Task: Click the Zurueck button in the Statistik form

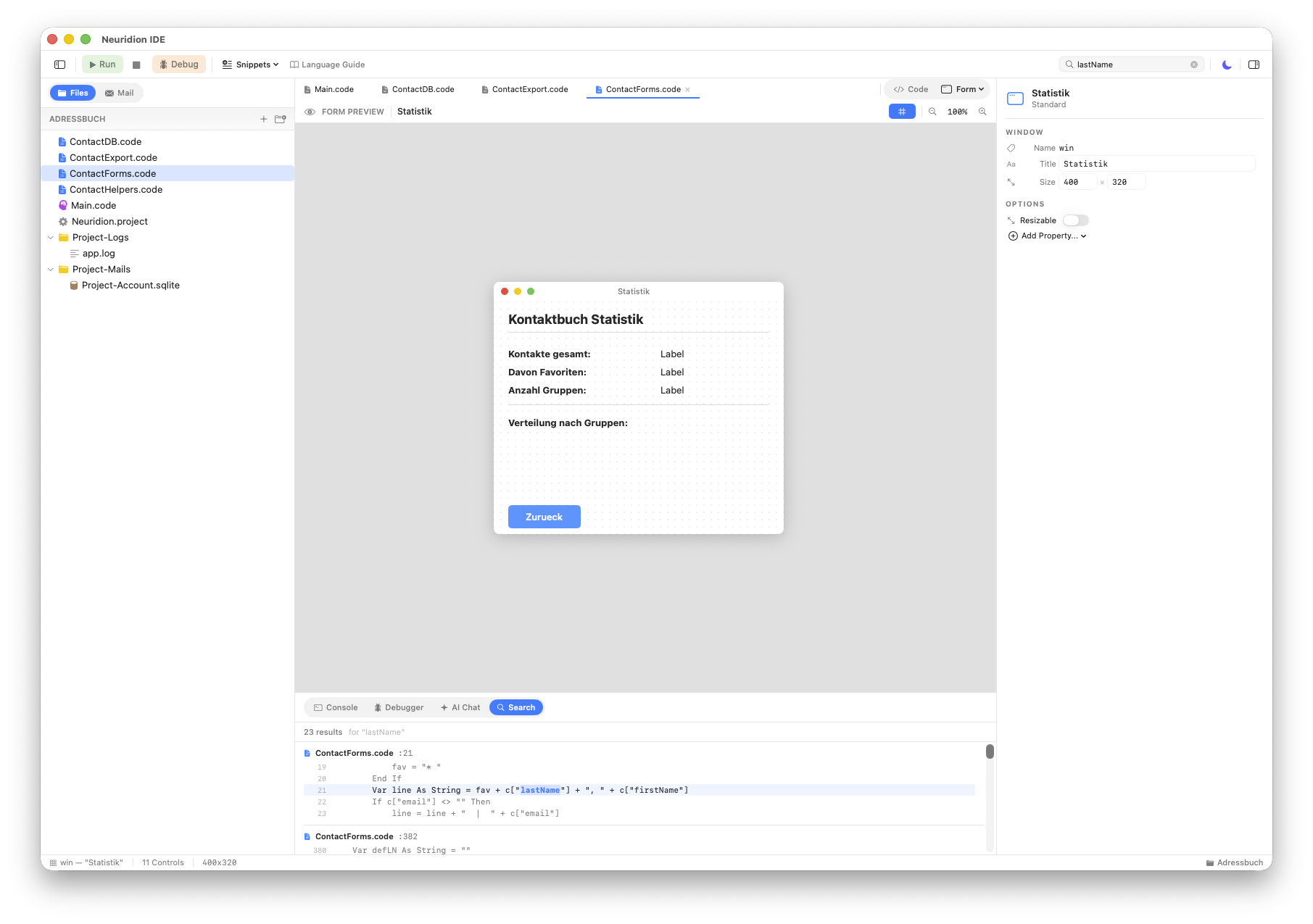Action: pyautogui.click(x=544, y=516)
